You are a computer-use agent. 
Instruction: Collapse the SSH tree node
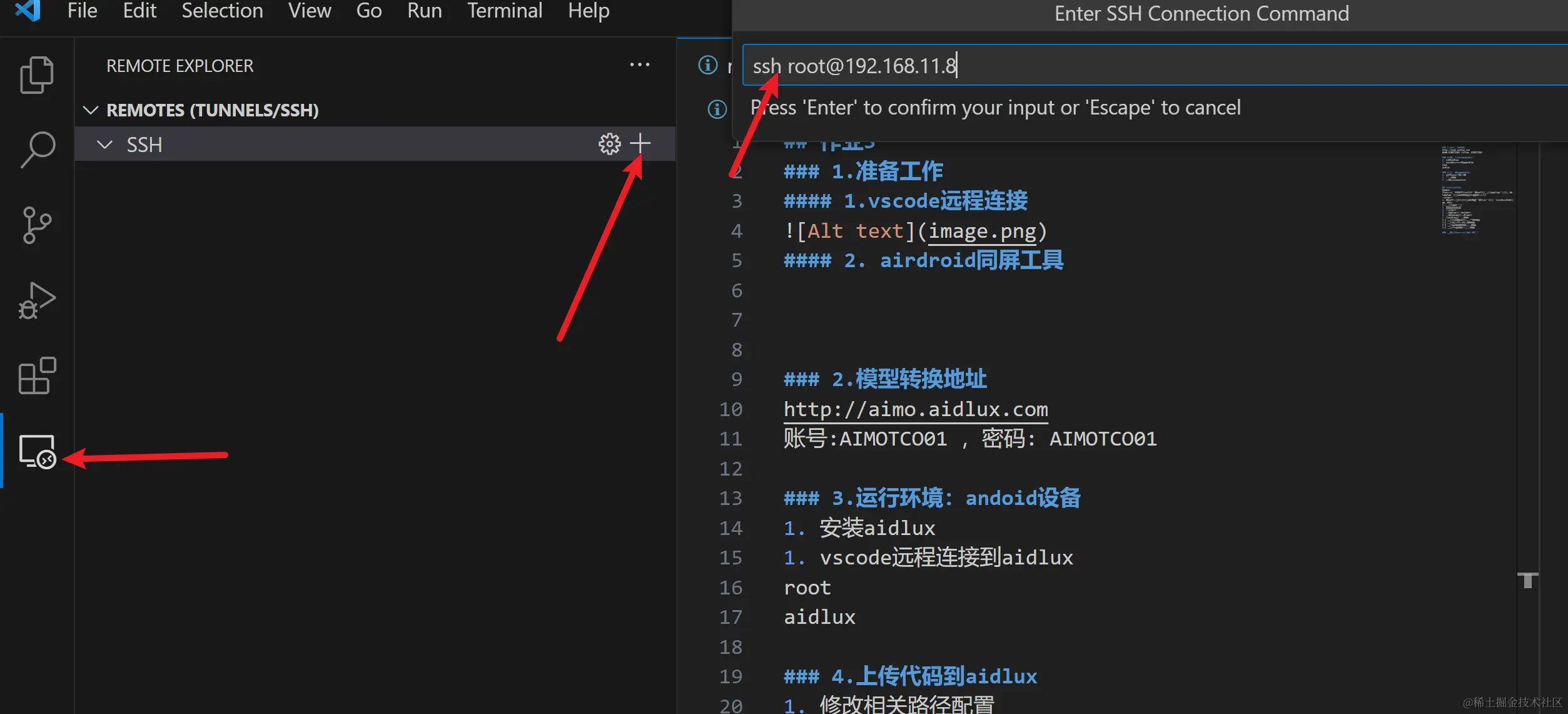coord(105,145)
